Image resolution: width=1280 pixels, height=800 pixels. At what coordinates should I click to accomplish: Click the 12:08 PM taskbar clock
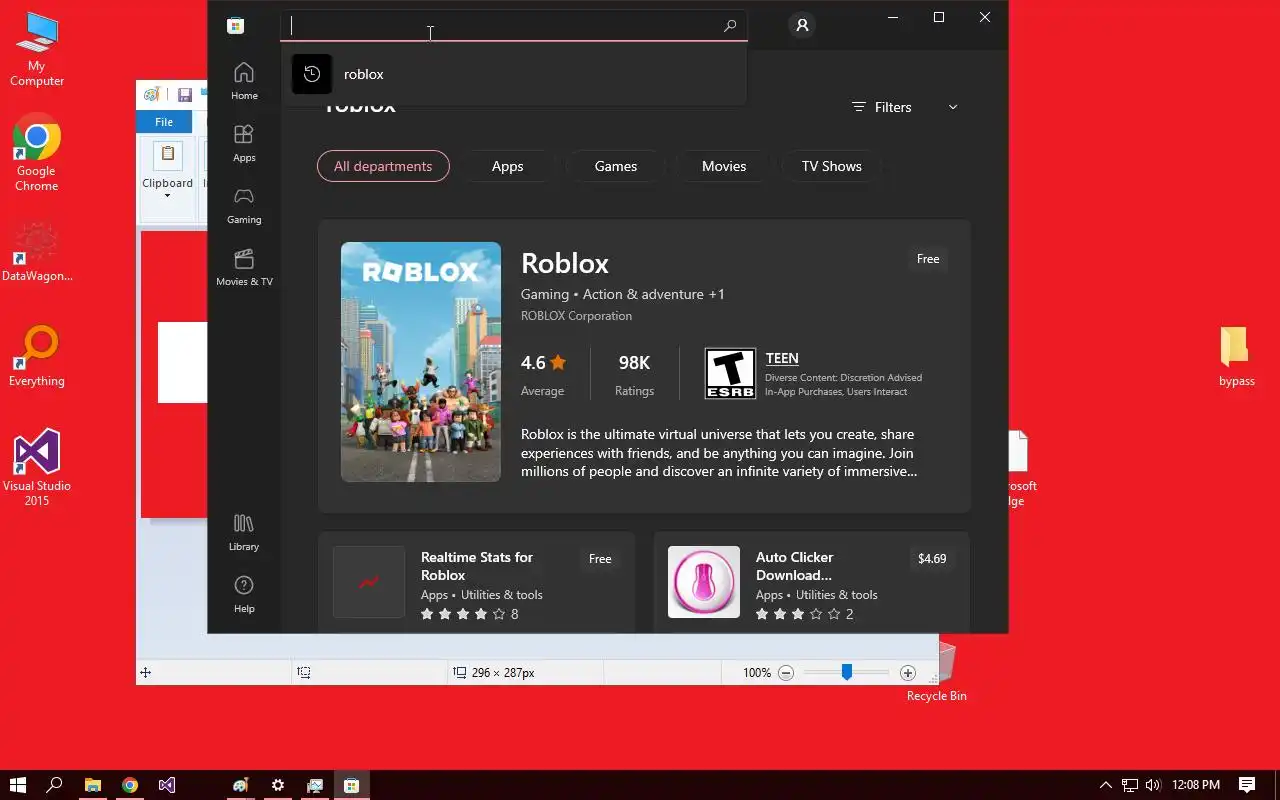1196,785
